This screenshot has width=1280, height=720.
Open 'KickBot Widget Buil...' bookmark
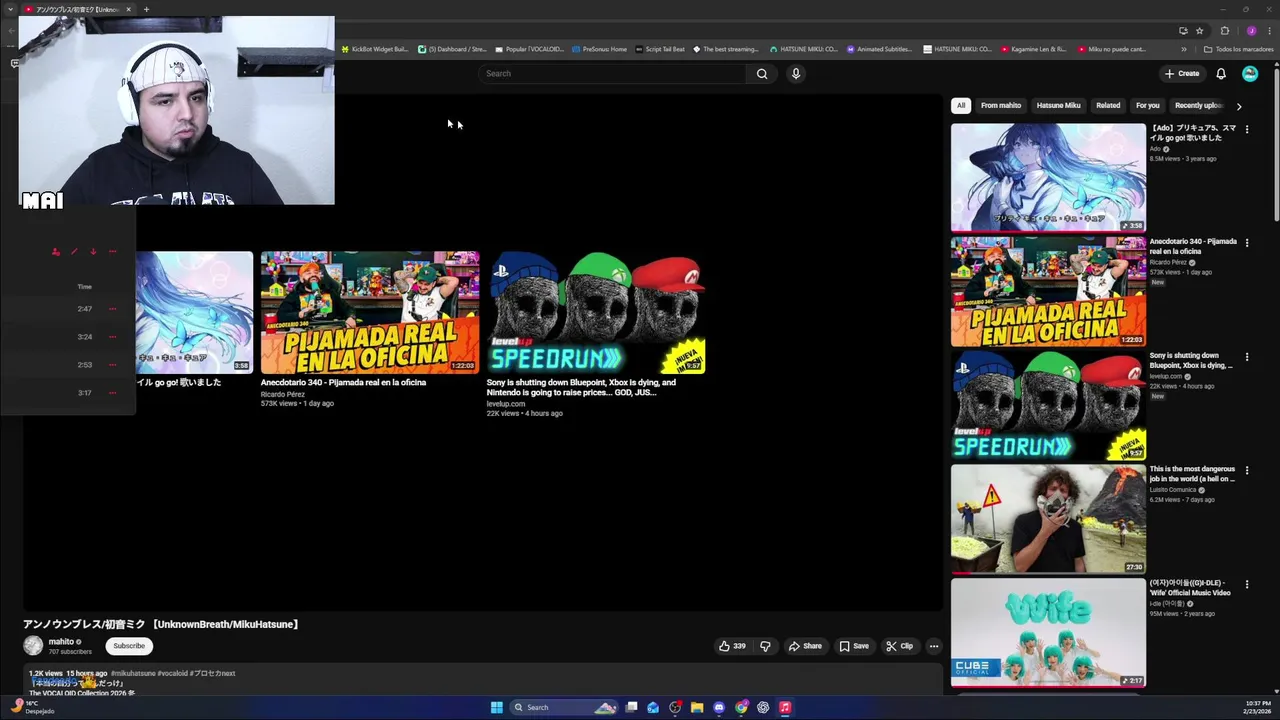pyautogui.click(x=375, y=49)
